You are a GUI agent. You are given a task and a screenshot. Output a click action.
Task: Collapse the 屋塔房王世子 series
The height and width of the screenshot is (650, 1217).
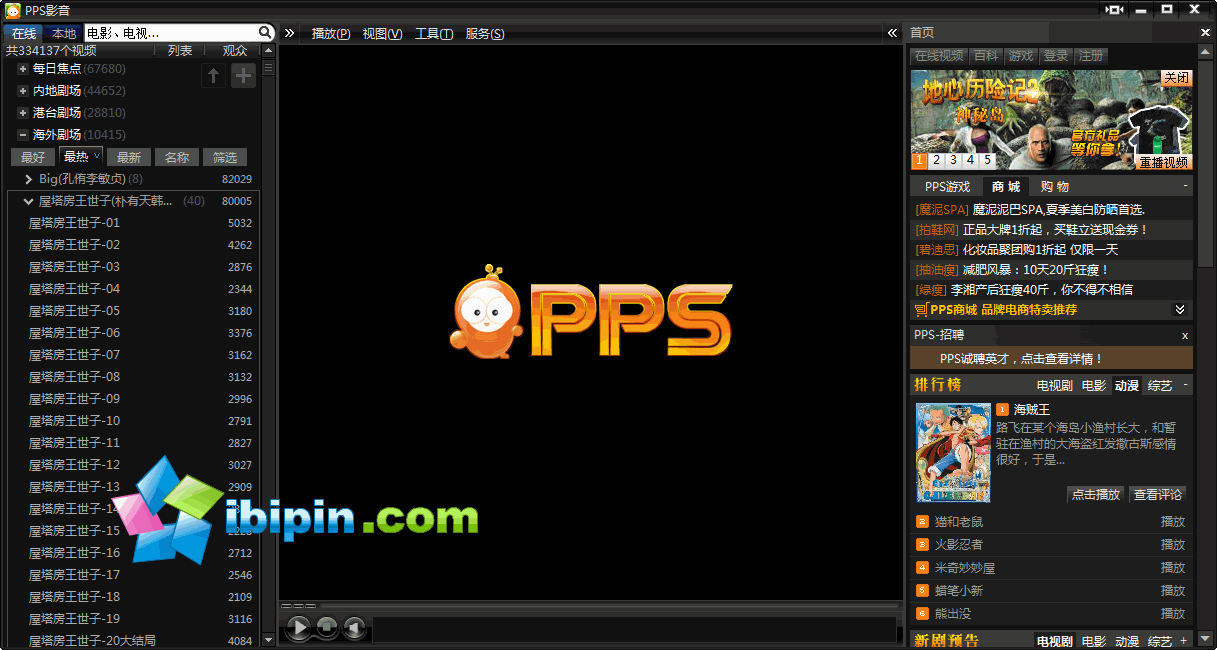pos(29,201)
